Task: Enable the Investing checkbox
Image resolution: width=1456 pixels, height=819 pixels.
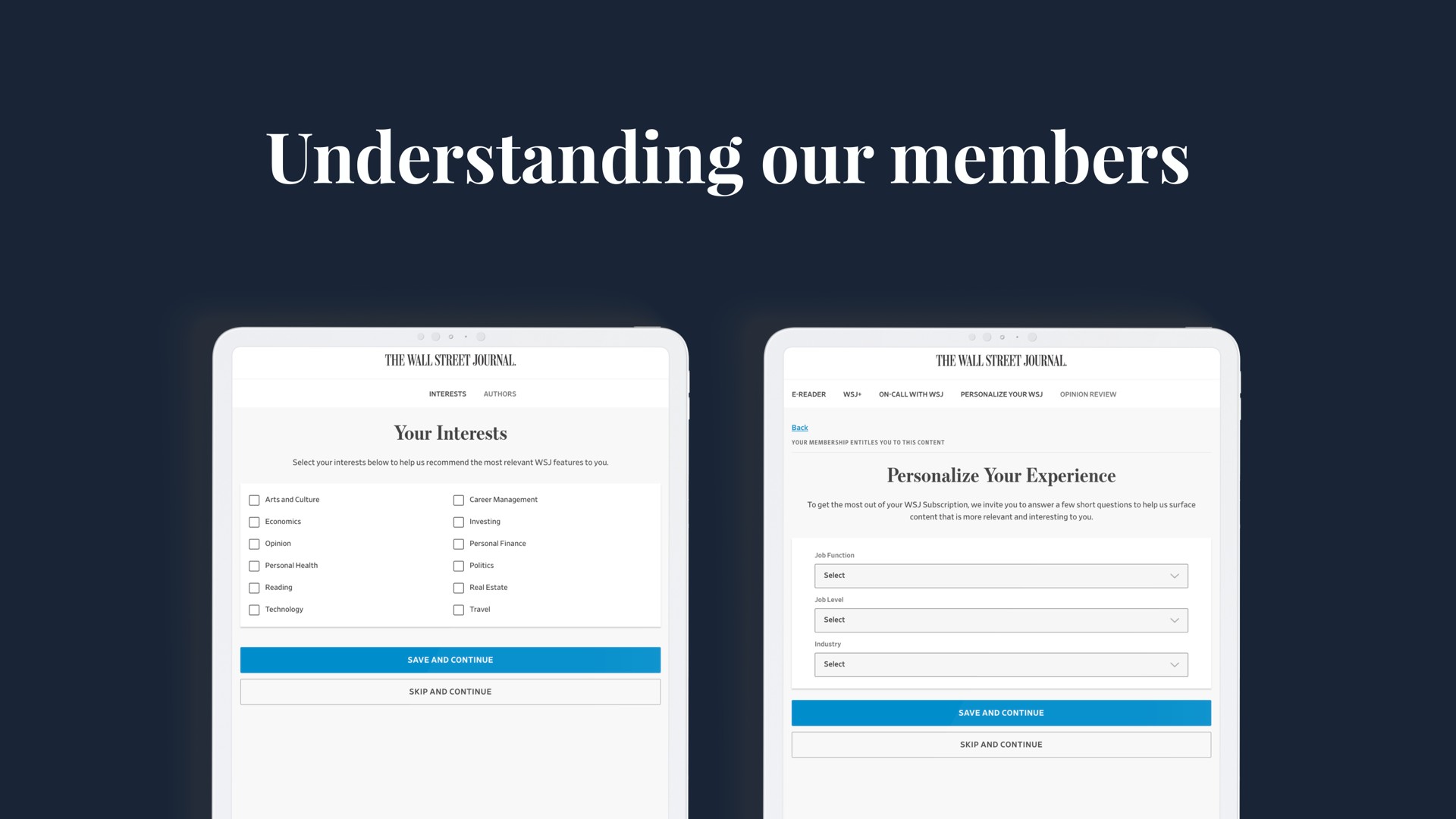Action: [459, 521]
